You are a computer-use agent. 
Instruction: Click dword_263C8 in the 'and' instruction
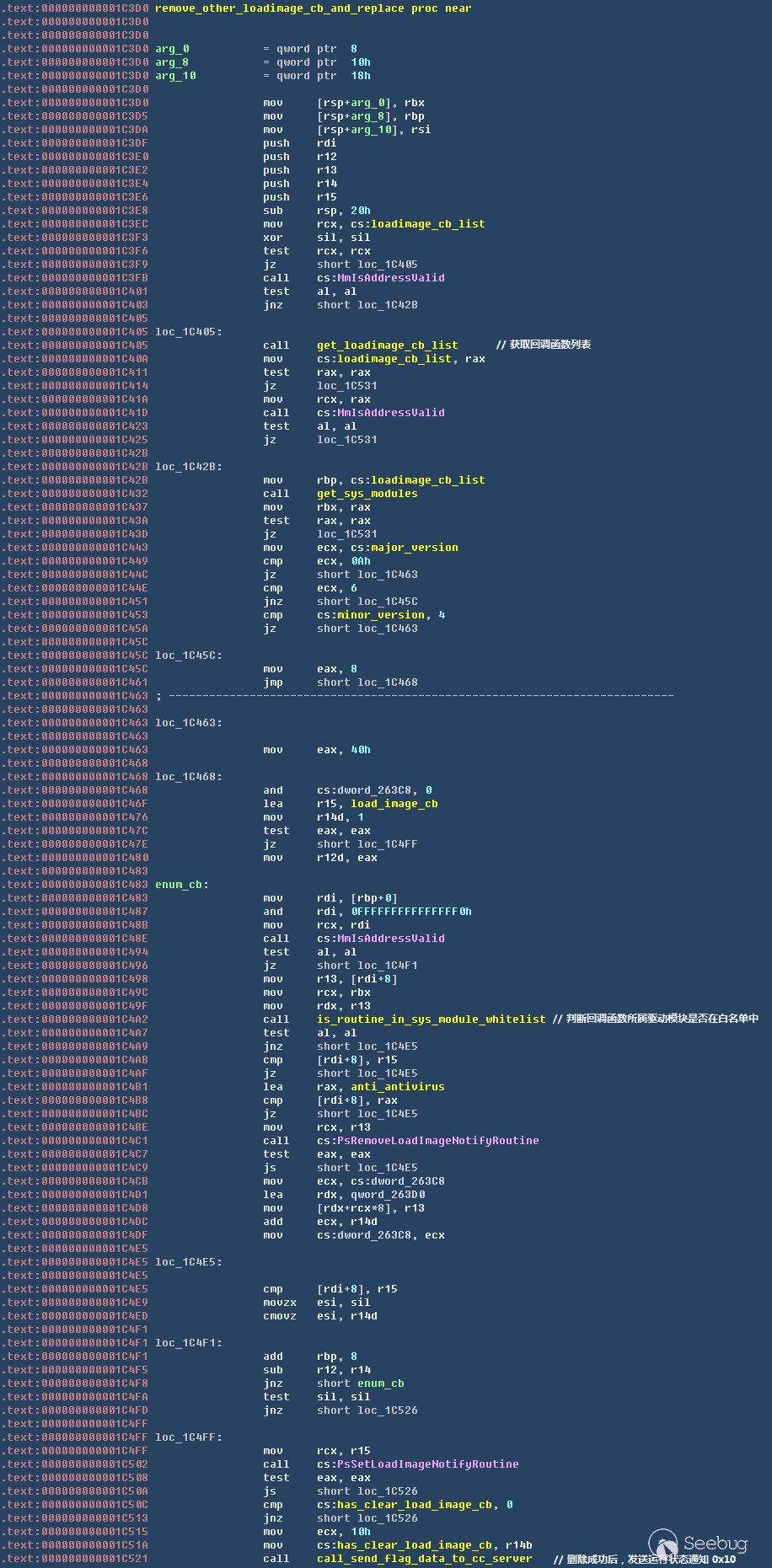coord(374,790)
